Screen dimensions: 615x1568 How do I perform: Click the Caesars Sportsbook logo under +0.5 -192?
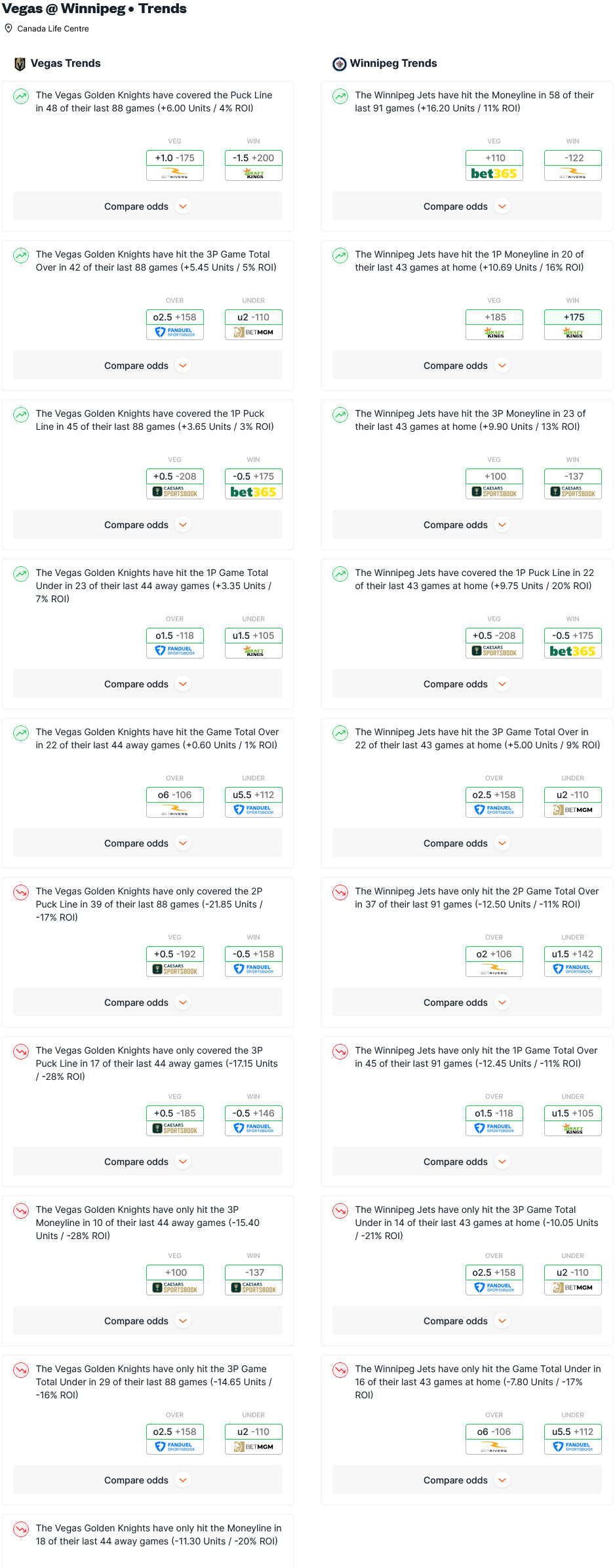pos(175,969)
